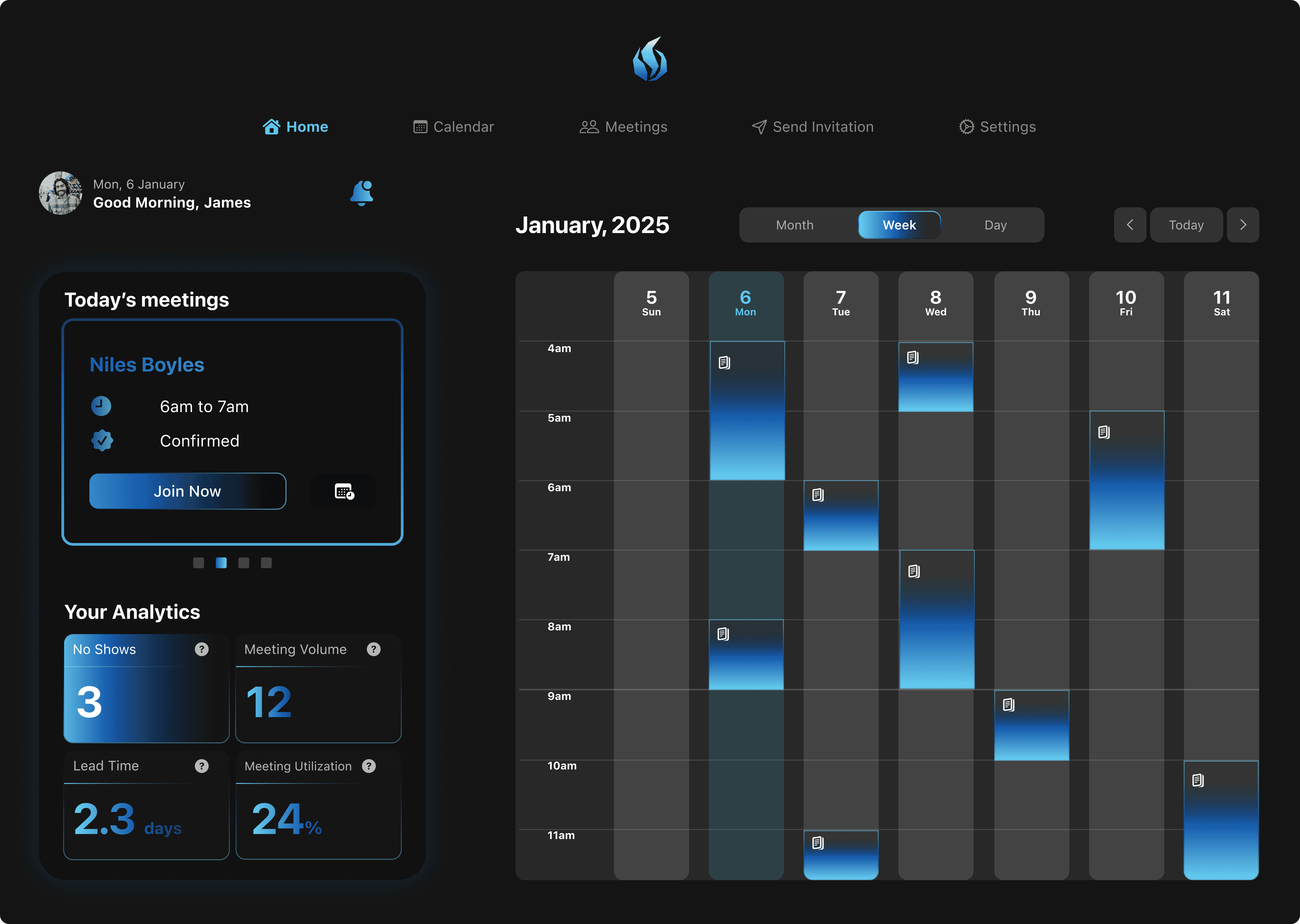Select third meeting carousel dot
This screenshot has width=1300, height=924.
point(244,563)
